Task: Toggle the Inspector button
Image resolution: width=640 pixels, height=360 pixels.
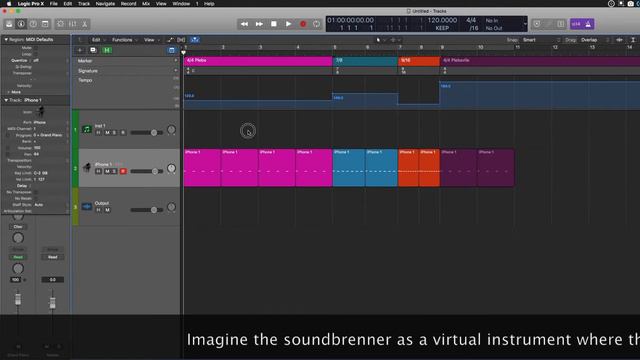Action: [x=21, y=24]
